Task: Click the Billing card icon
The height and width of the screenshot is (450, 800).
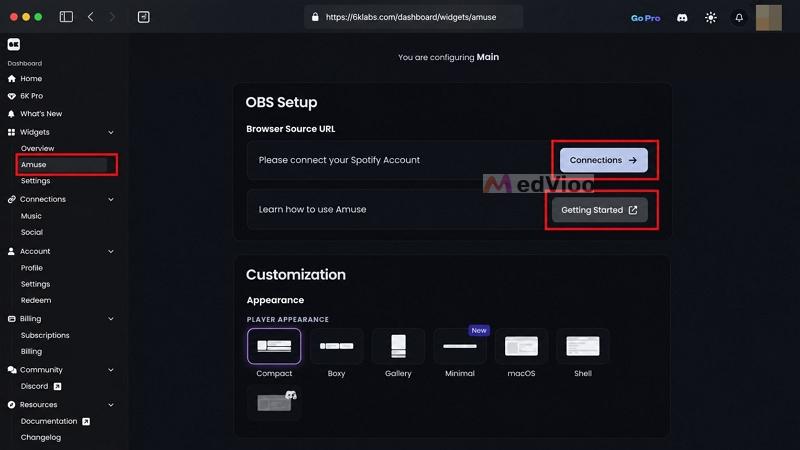Action: coord(11,319)
